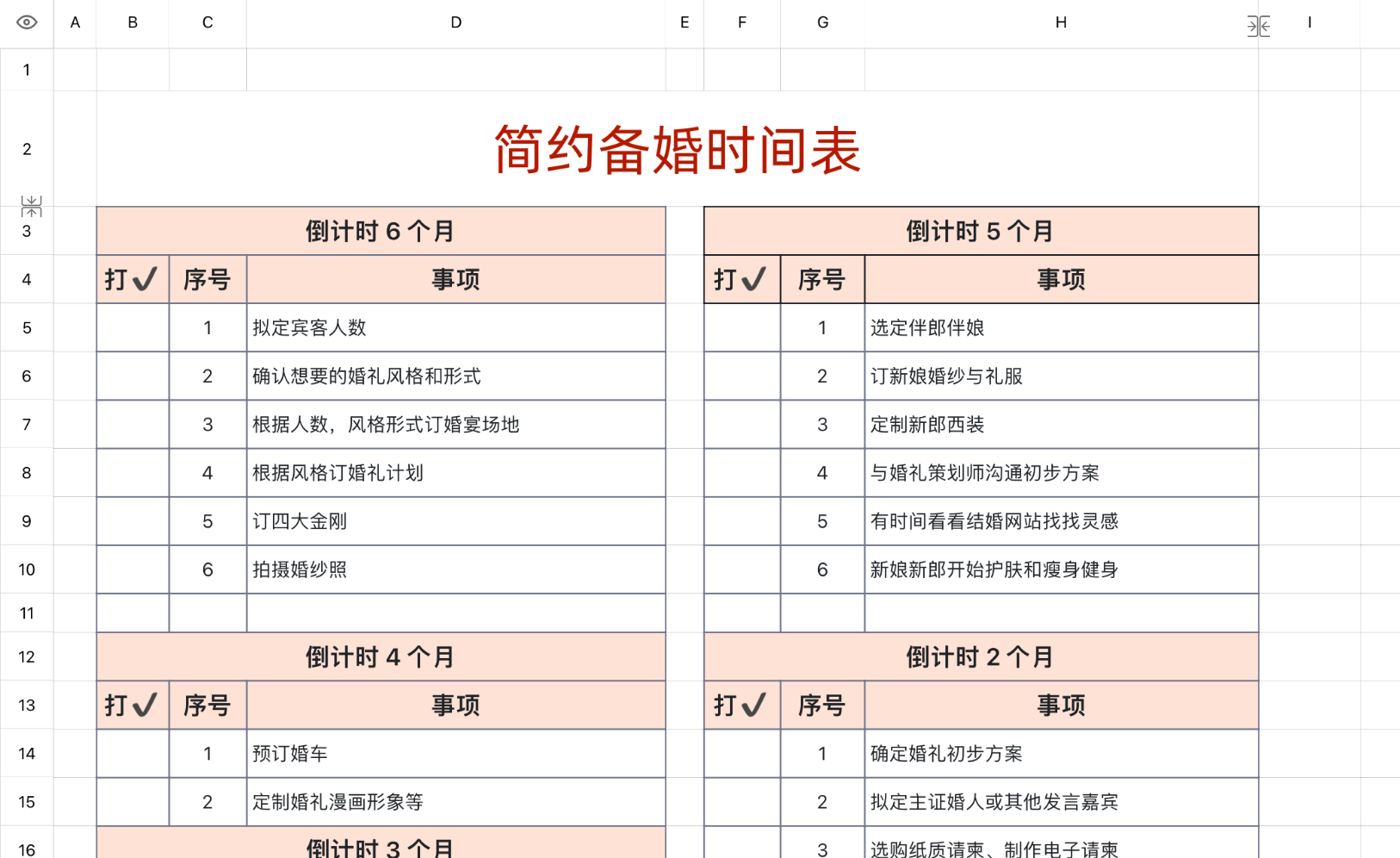1400x858 pixels.
Task: Select column F header
Action: pos(742,23)
